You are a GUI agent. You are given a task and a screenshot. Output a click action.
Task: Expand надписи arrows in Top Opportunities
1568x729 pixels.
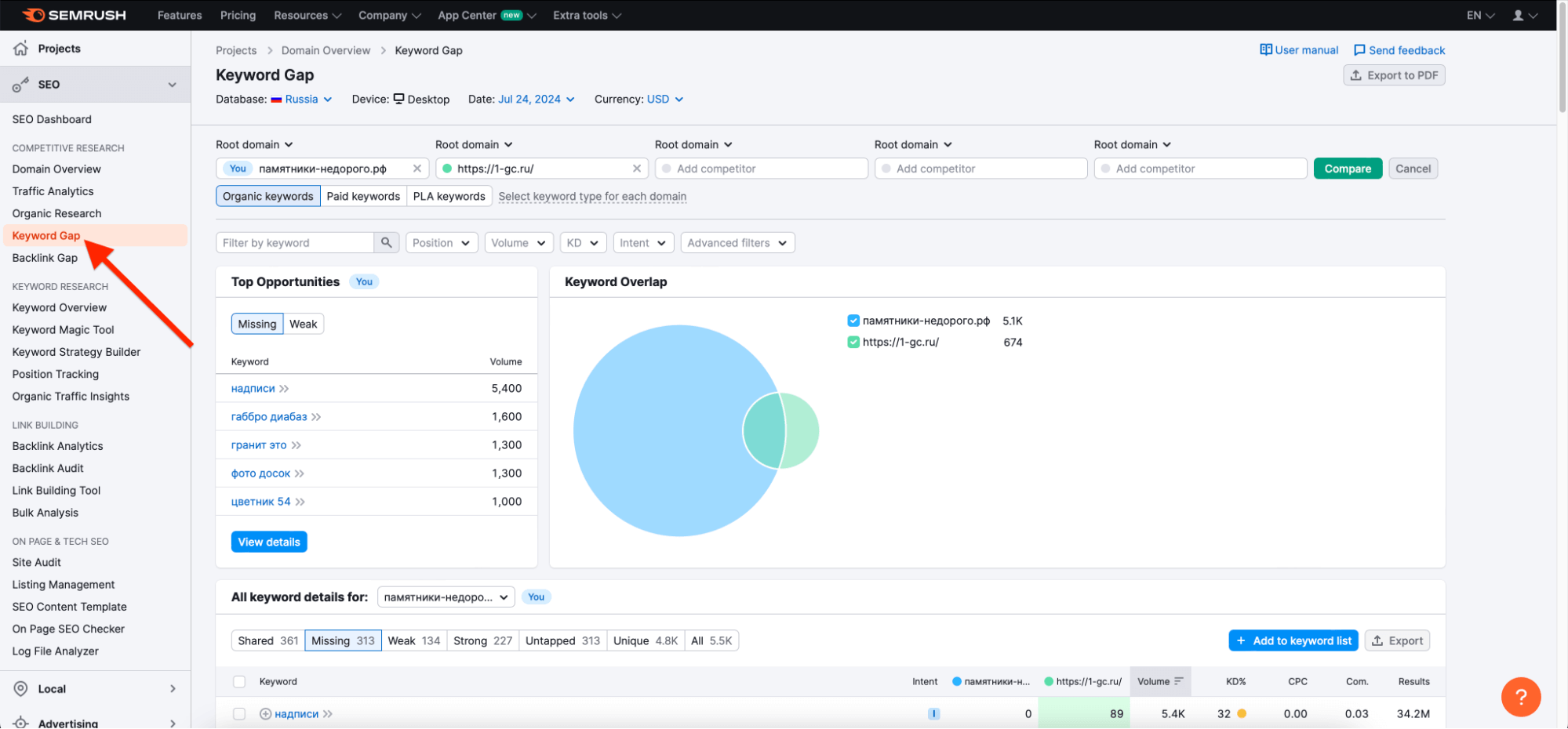(x=284, y=389)
